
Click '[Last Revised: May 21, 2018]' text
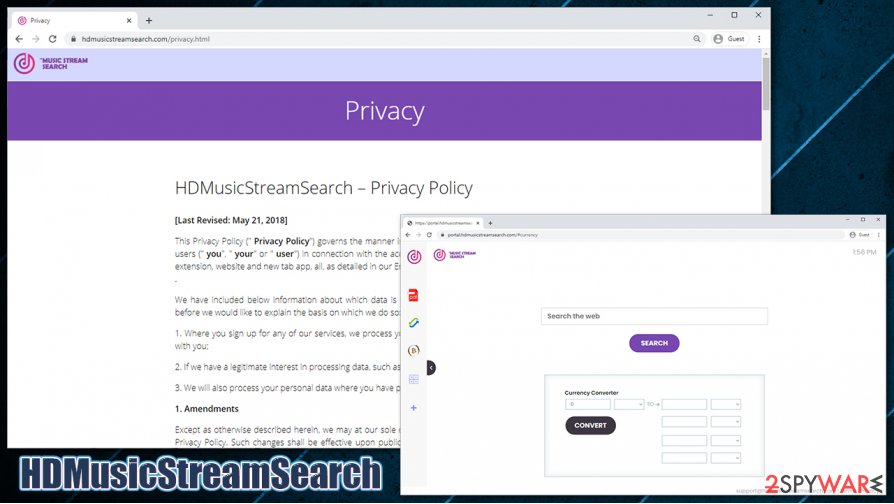pos(231,220)
